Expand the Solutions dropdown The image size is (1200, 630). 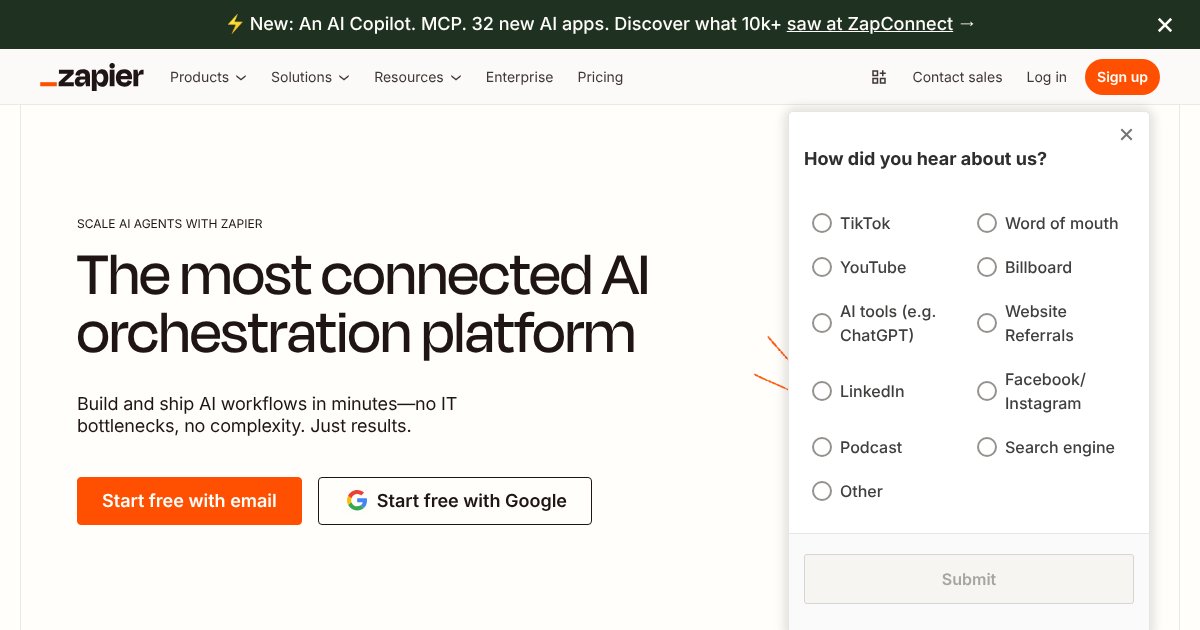309,77
